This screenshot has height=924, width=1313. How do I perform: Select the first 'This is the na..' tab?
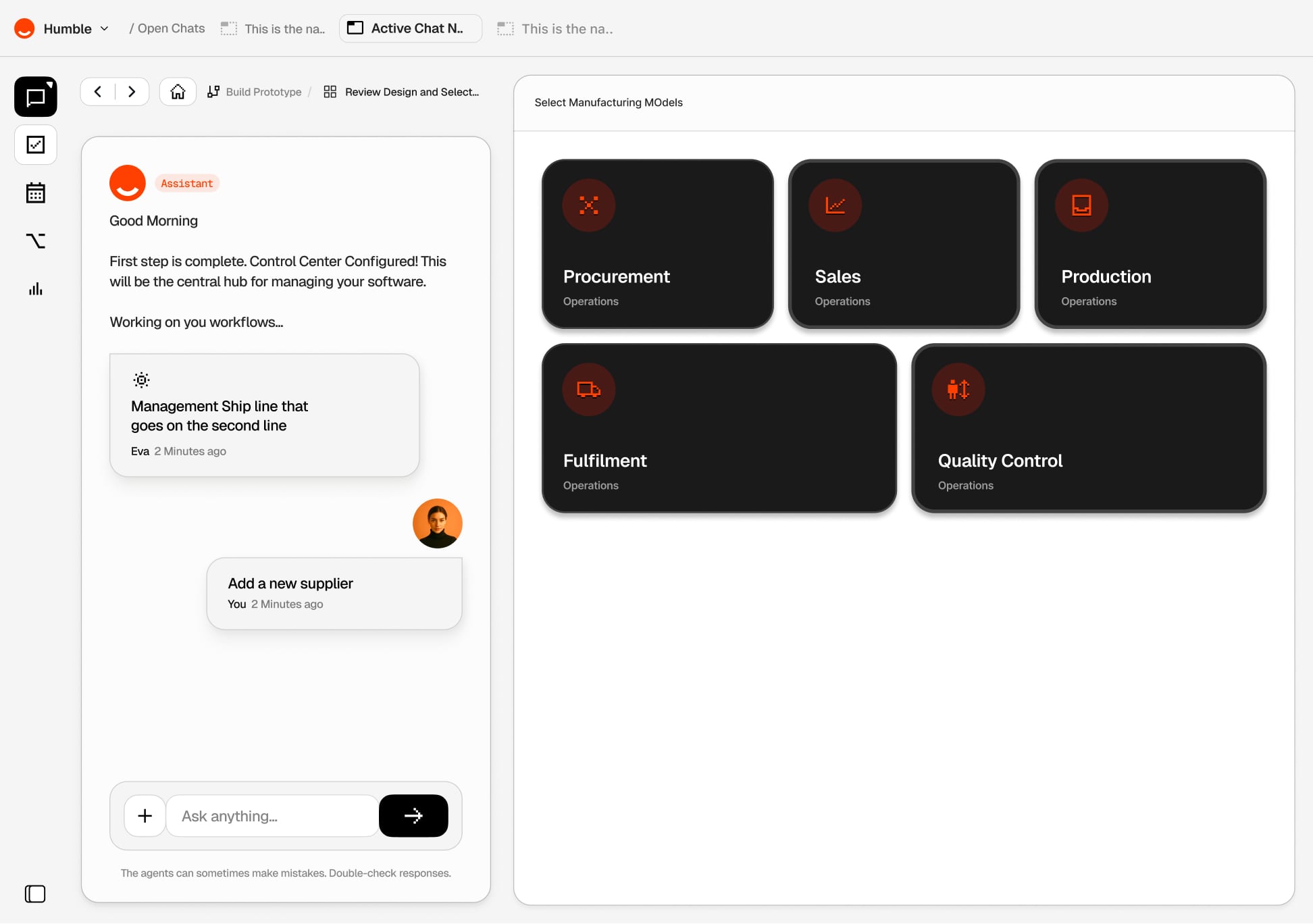coord(274,29)
